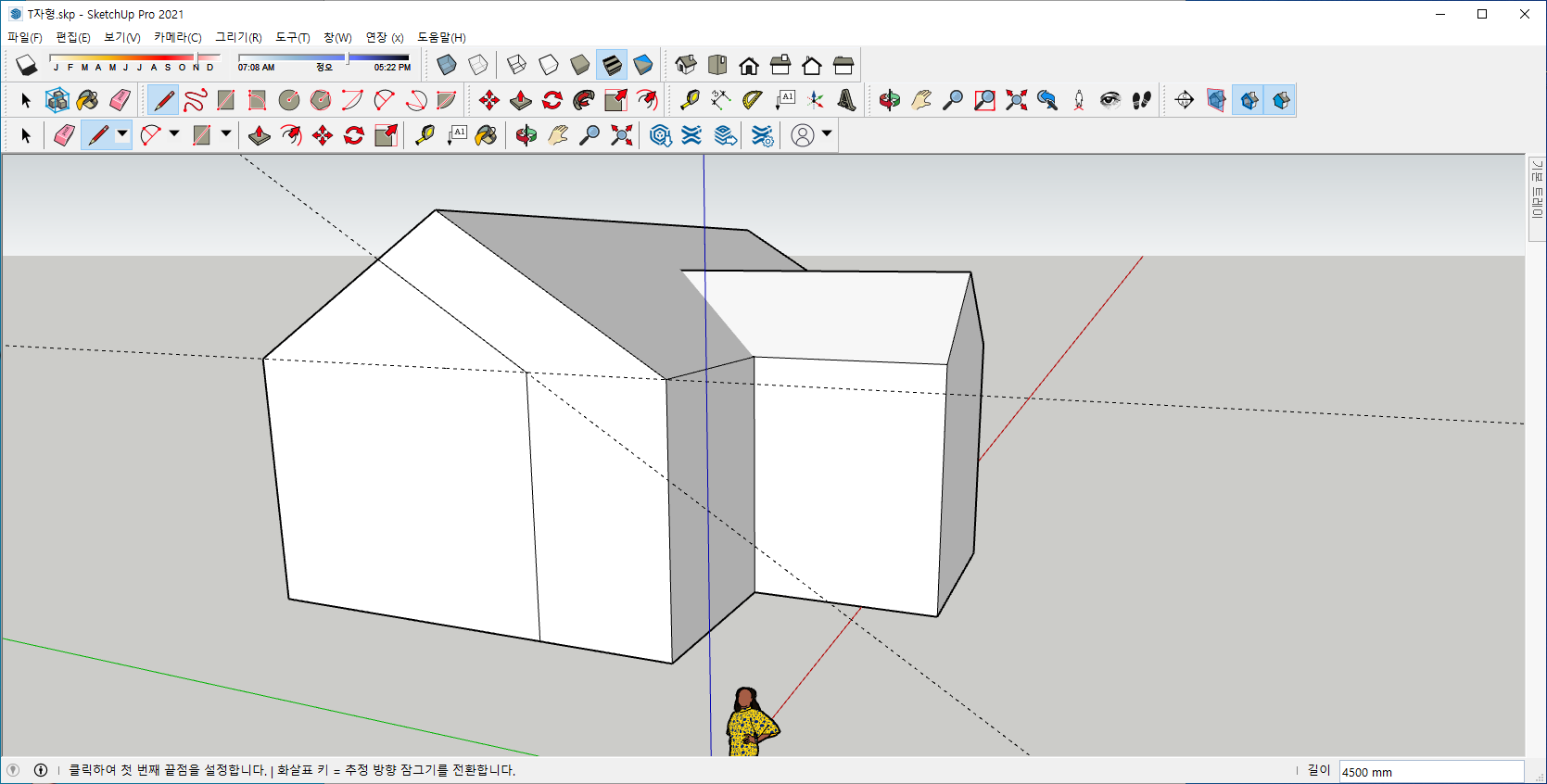Switch to Back view

point(812,65)
